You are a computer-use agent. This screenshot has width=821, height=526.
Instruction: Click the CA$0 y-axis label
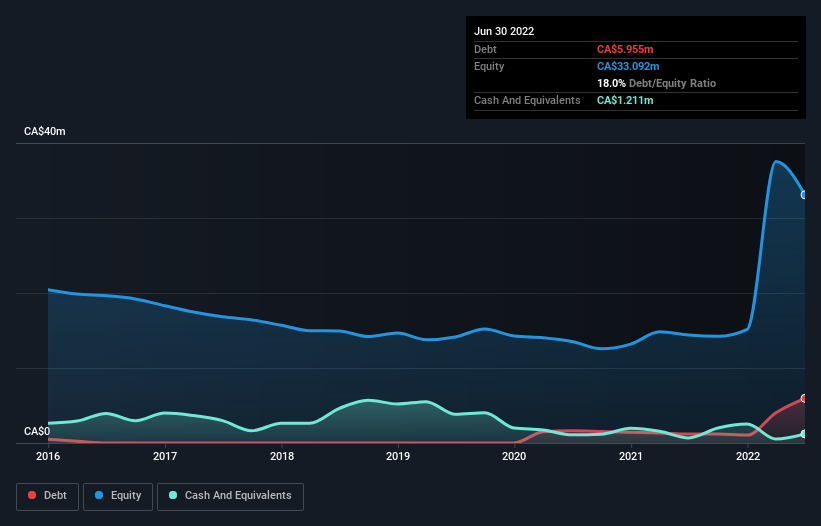coord(37,431)
